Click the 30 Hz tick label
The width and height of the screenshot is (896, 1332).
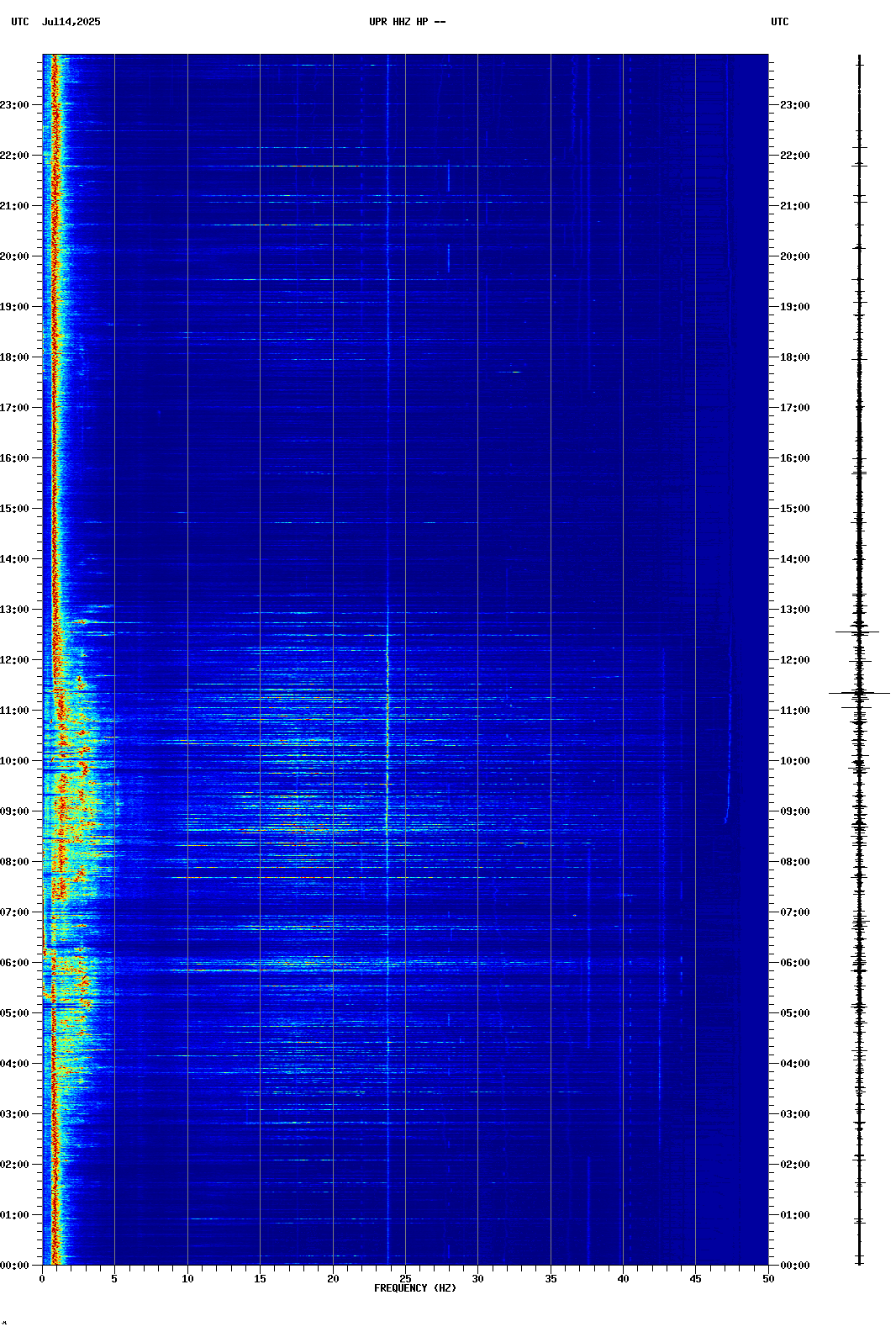tap(477, 1279)
